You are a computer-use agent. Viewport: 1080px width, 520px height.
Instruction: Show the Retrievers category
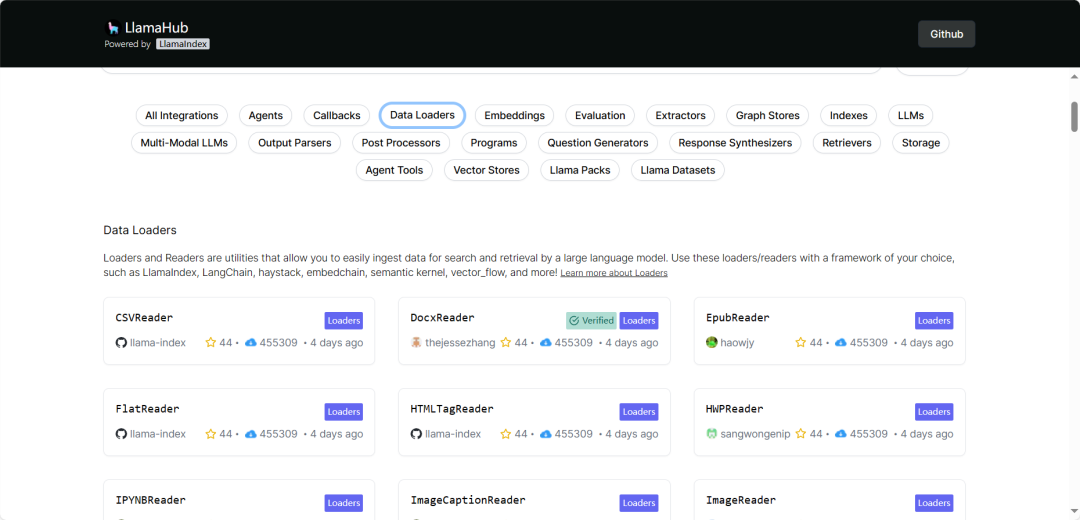tap(847, 143)
